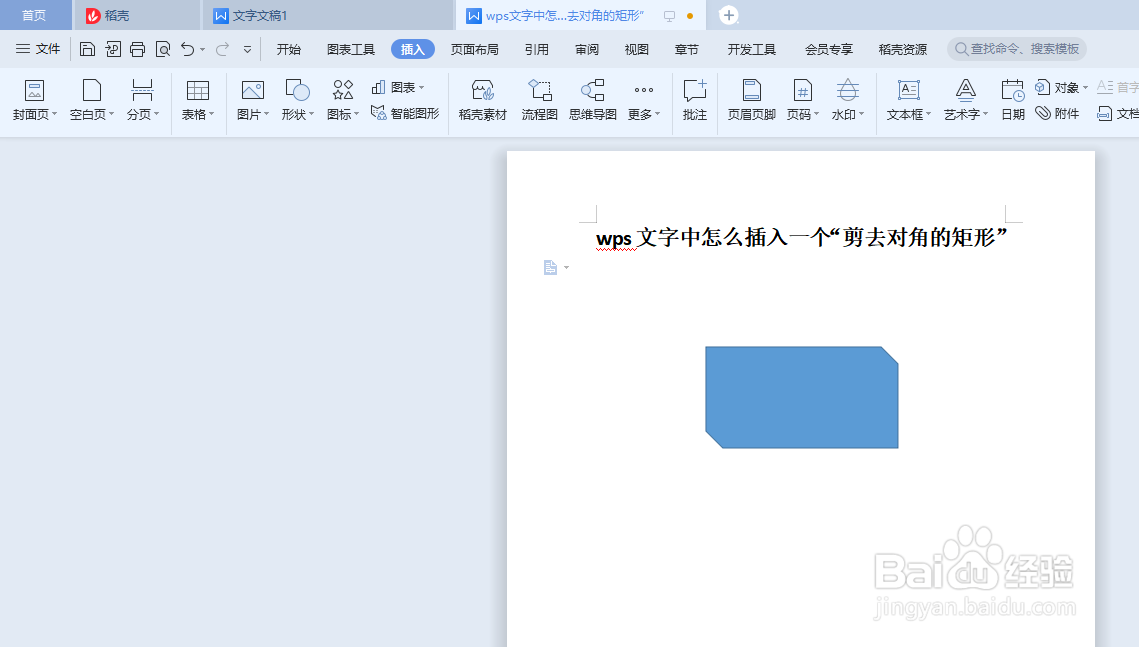Undo the last action
Viewport: 1139px width, 647px height.
(x=187, y=49)
